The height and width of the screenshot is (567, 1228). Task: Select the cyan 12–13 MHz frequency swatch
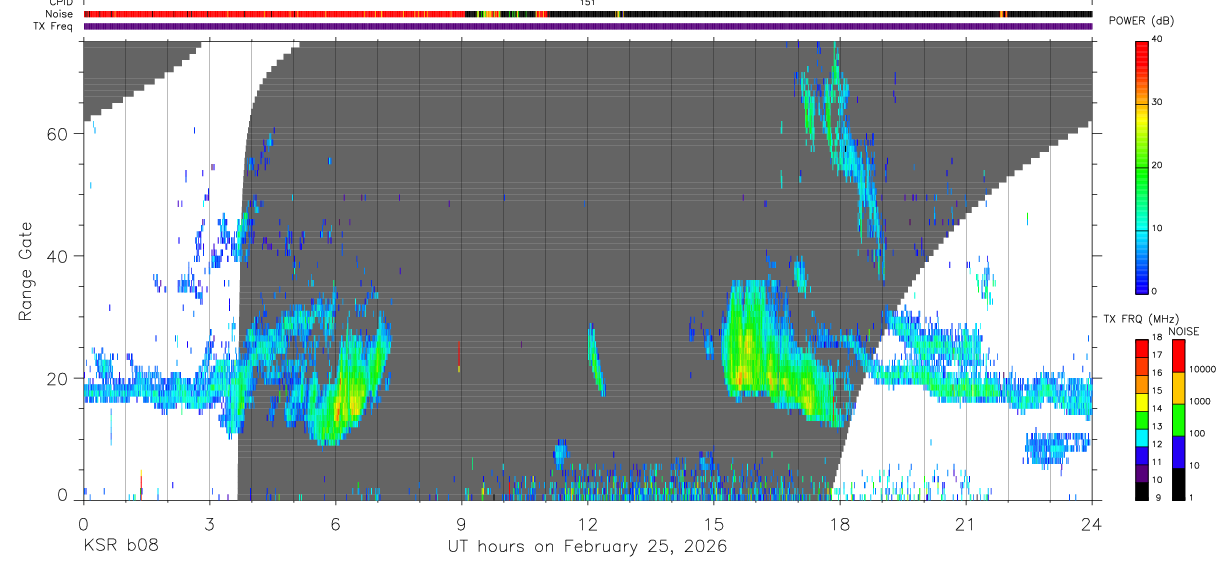1142,437
